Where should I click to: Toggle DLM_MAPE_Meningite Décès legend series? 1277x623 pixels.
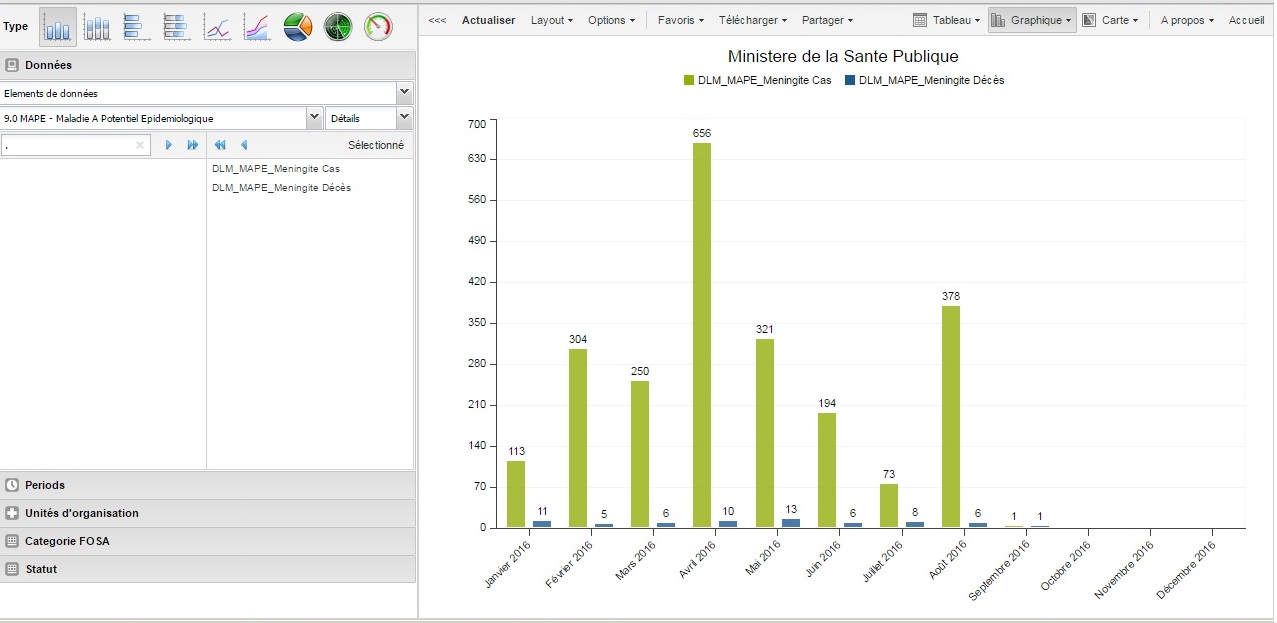click(924, 80)
